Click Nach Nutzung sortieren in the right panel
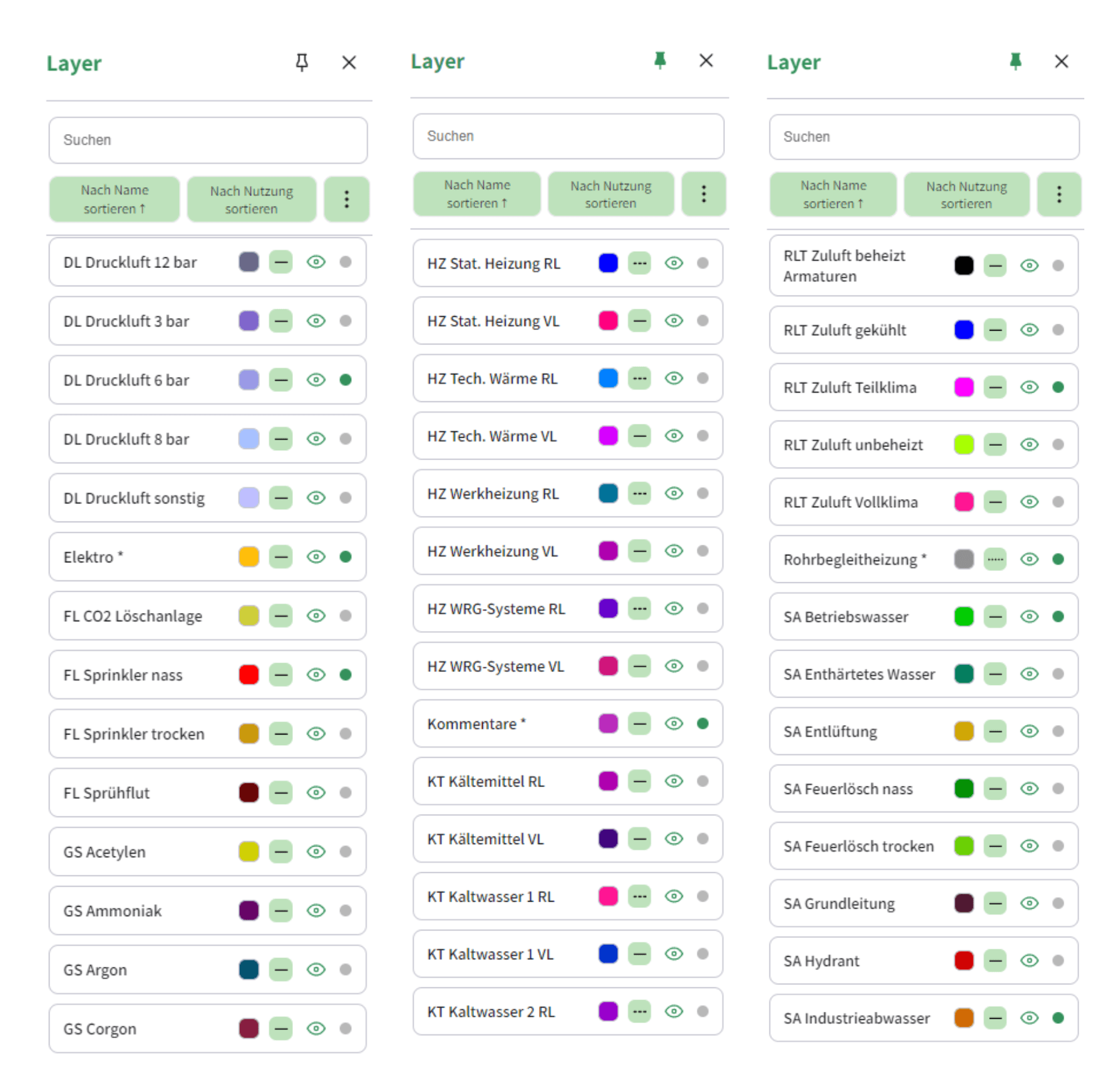This screenshot has width=1120, height=1087. tap(966, 195)
